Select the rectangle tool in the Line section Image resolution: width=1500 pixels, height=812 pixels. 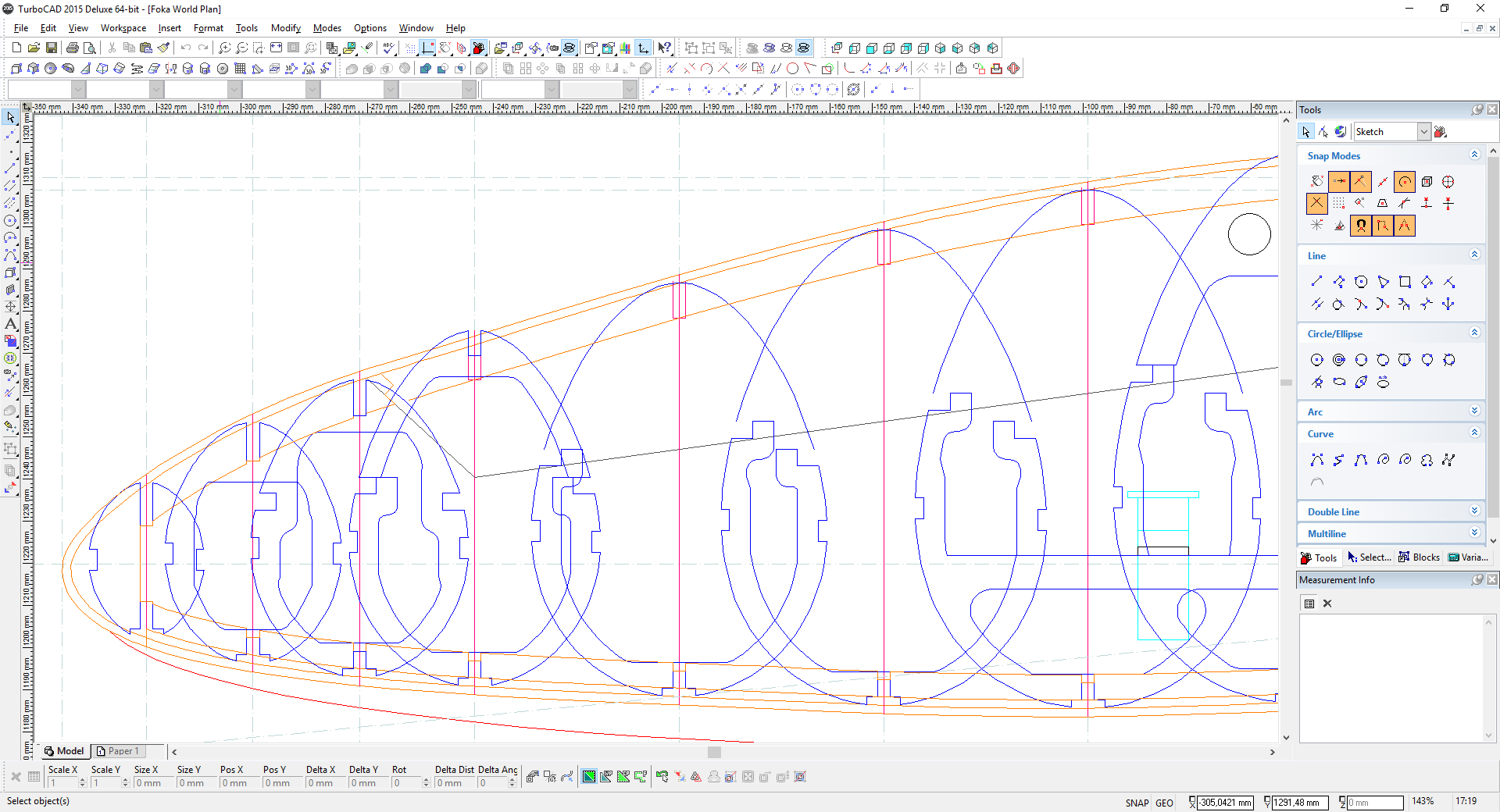1405,282
